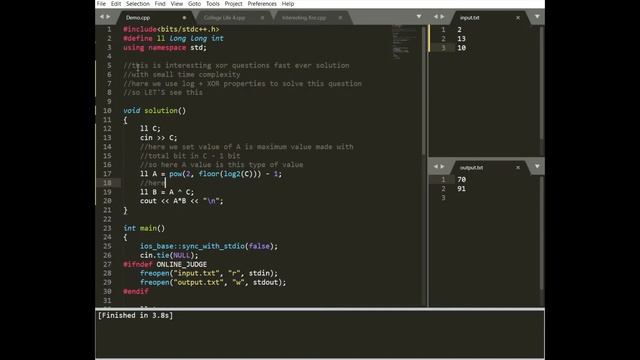Click comment 'so LET'S see this'
This screenshot has width=640, height=360.
(x=163, y=92)
